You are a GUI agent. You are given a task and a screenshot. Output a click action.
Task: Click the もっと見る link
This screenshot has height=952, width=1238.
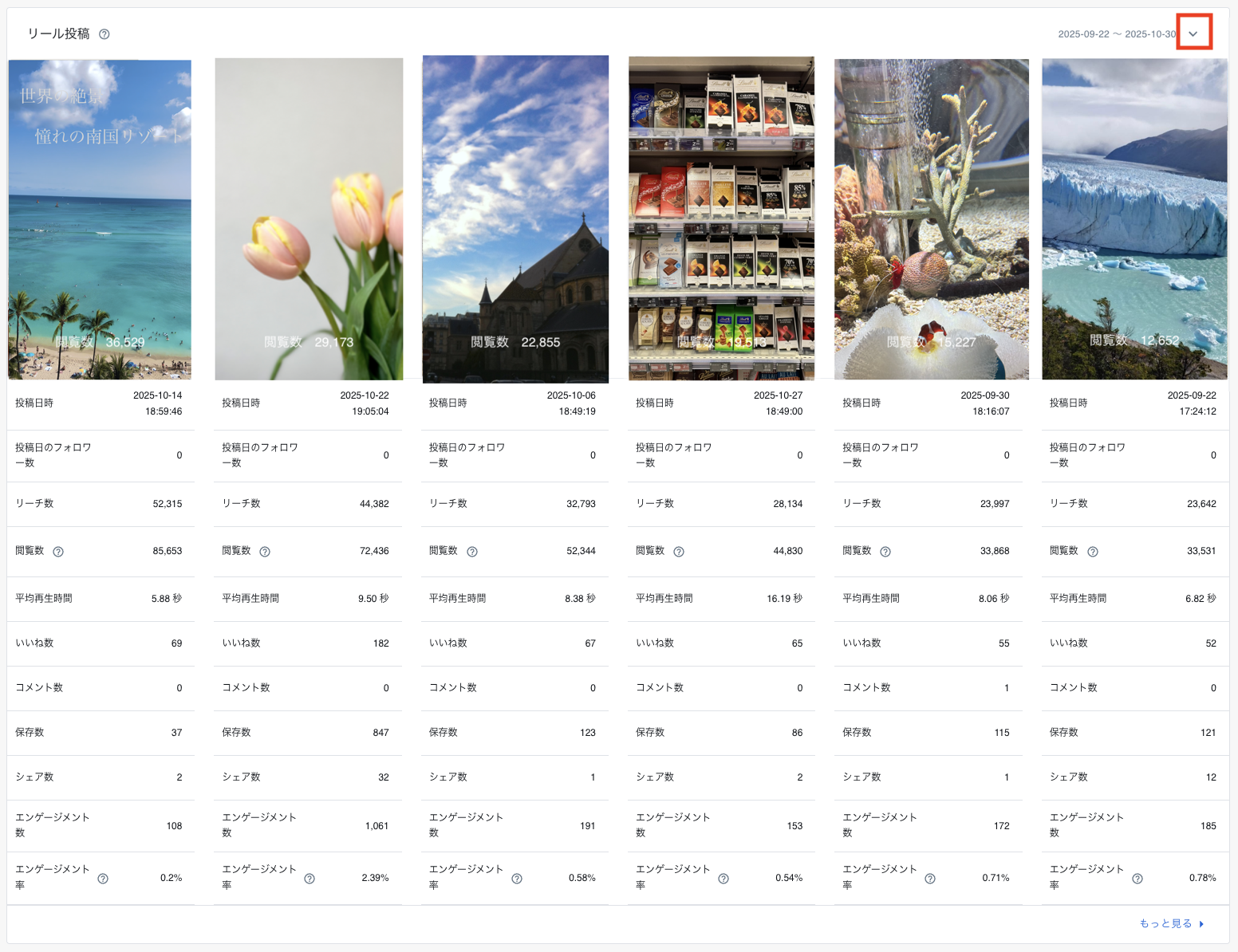(1165, 923)
